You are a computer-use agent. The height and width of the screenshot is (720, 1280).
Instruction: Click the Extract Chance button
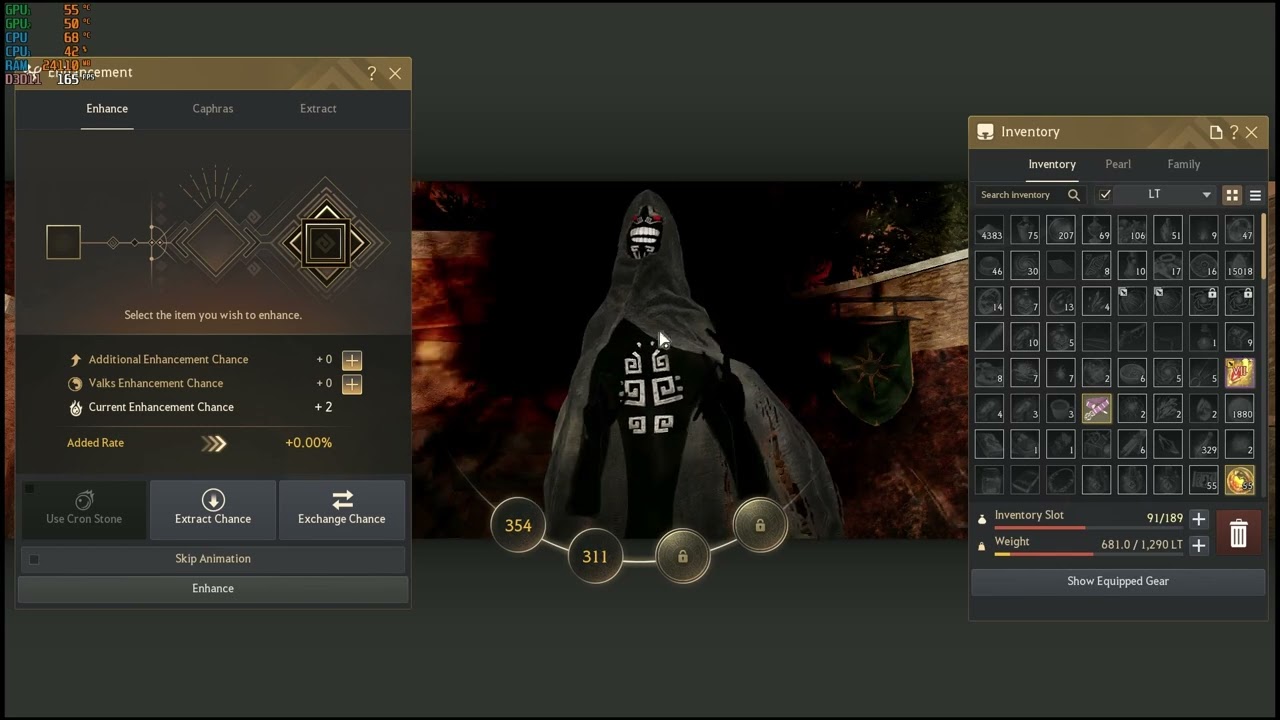[x=213, y=509]
